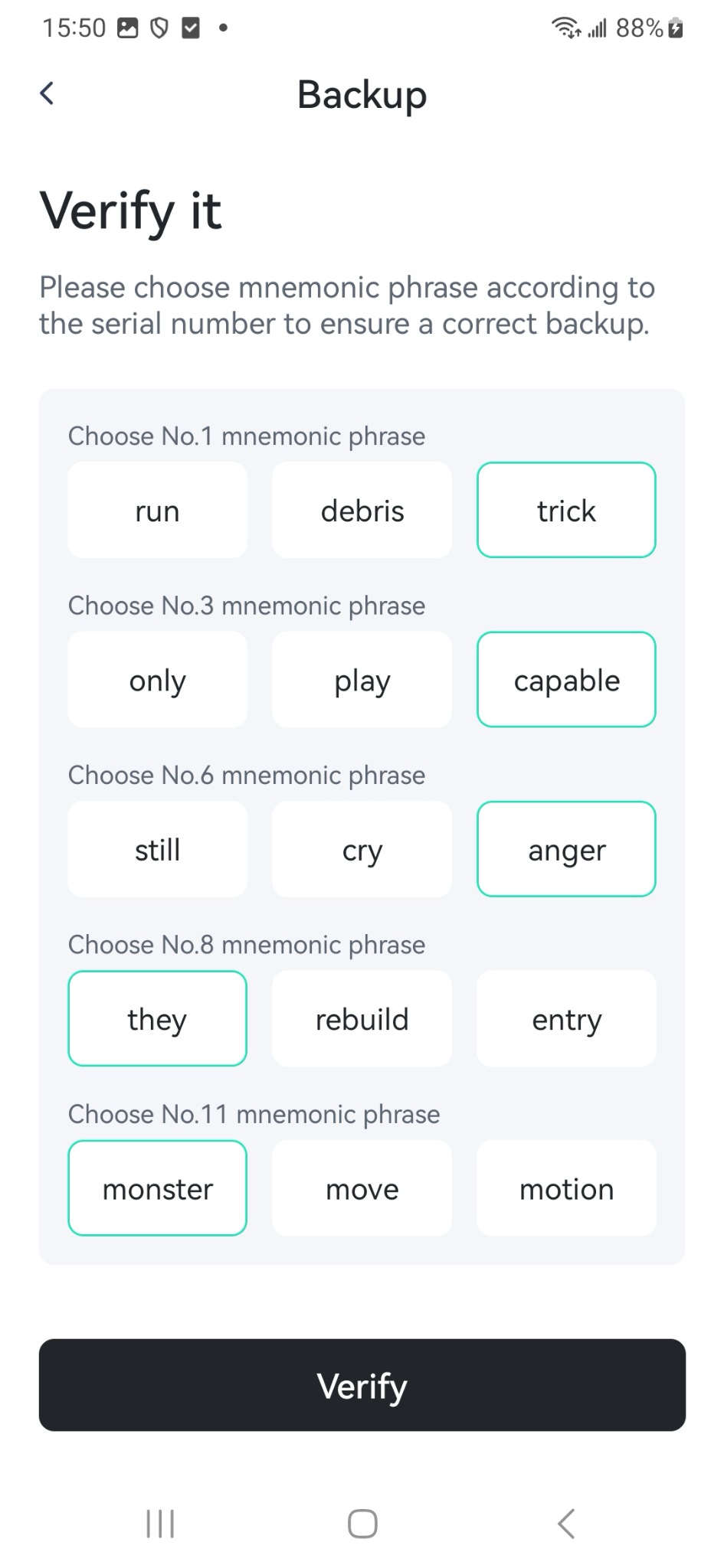Select 'move' for No.11 mnemonic phrase

(362, 1188)
